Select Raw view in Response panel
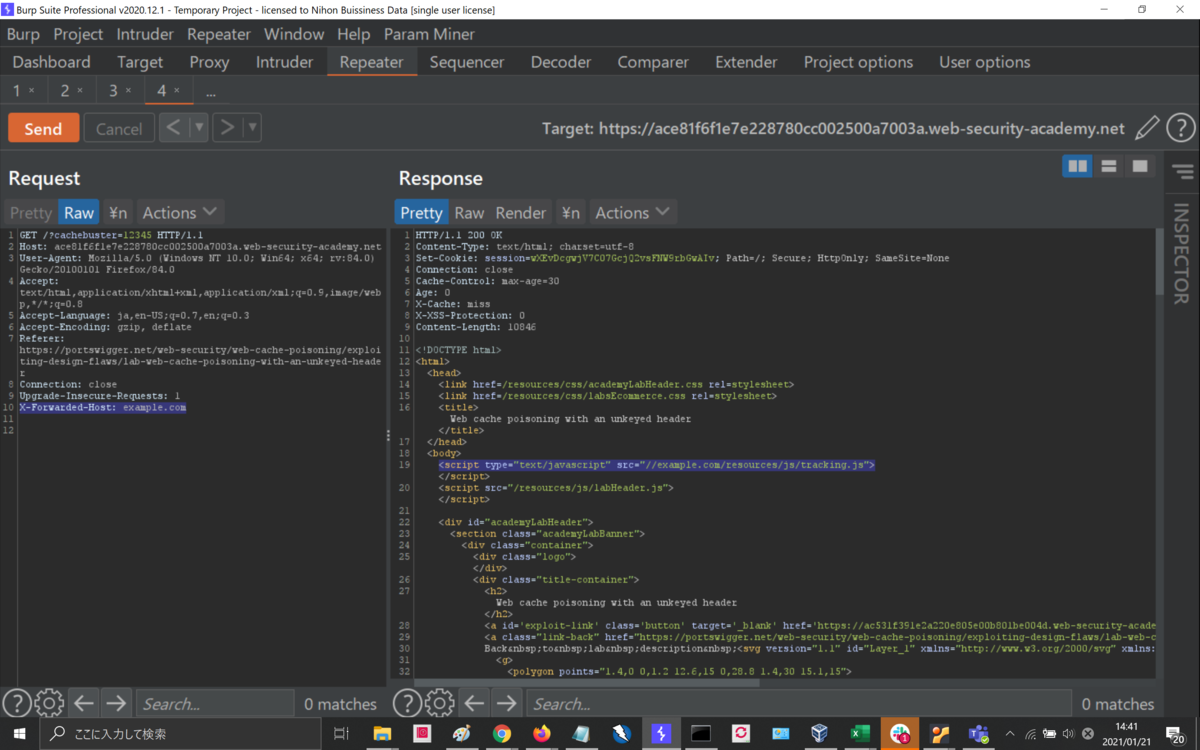1200x750 pixels. (x=469, y=212)
